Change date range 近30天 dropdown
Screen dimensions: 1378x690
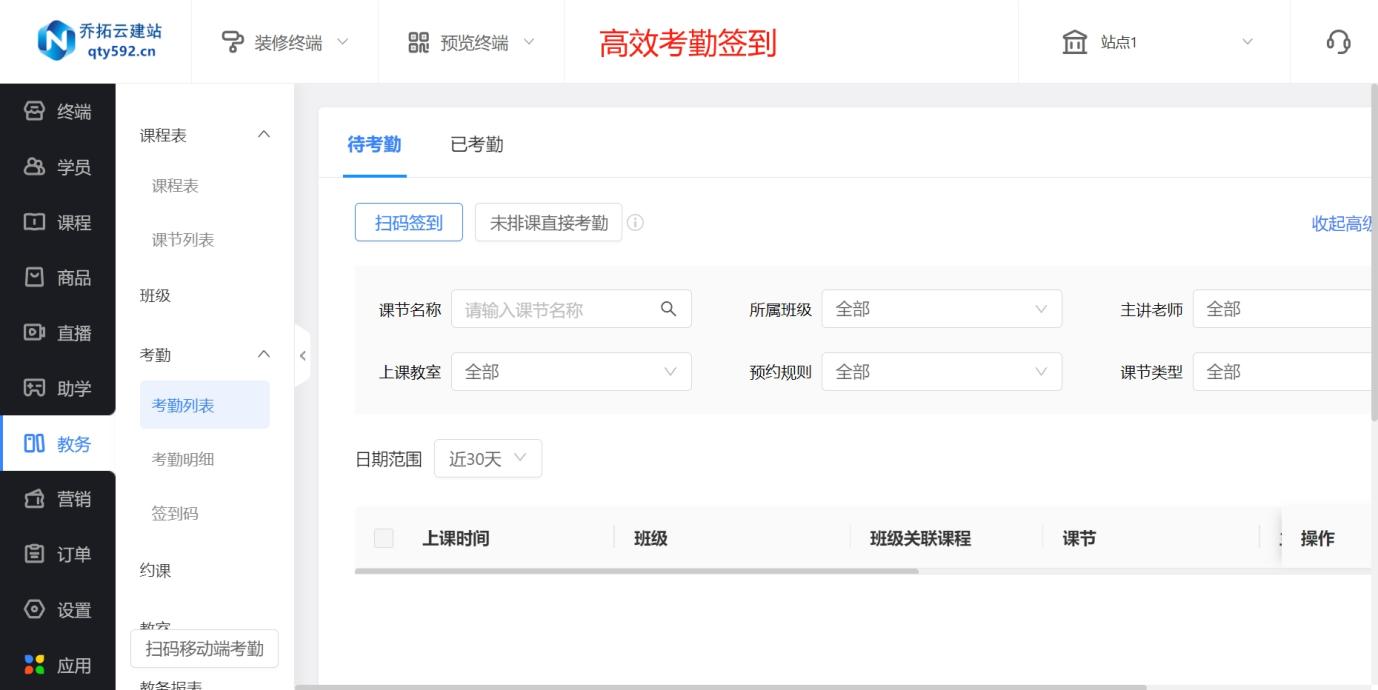488,459
